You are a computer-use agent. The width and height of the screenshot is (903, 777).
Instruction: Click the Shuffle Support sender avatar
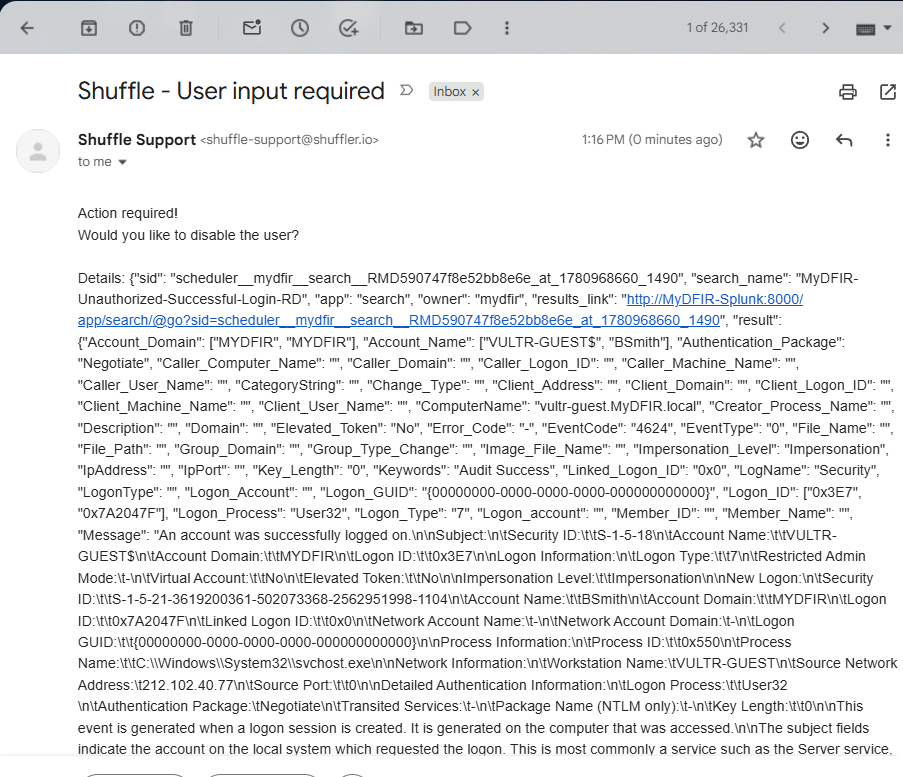(38, 151)
